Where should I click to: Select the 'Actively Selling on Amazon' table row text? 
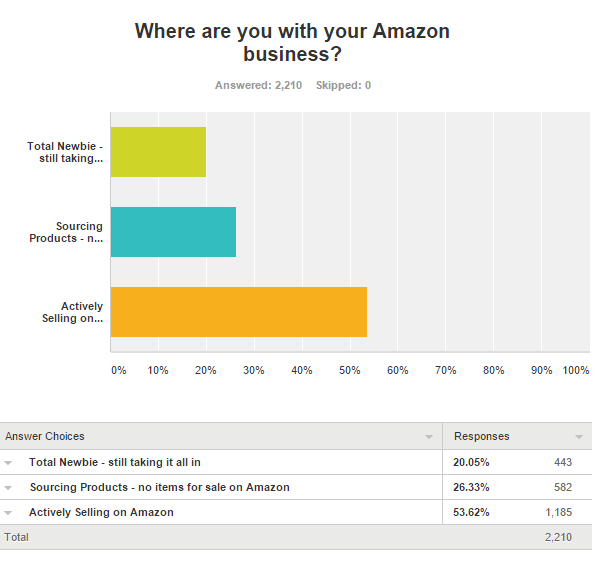click(101, 512)
